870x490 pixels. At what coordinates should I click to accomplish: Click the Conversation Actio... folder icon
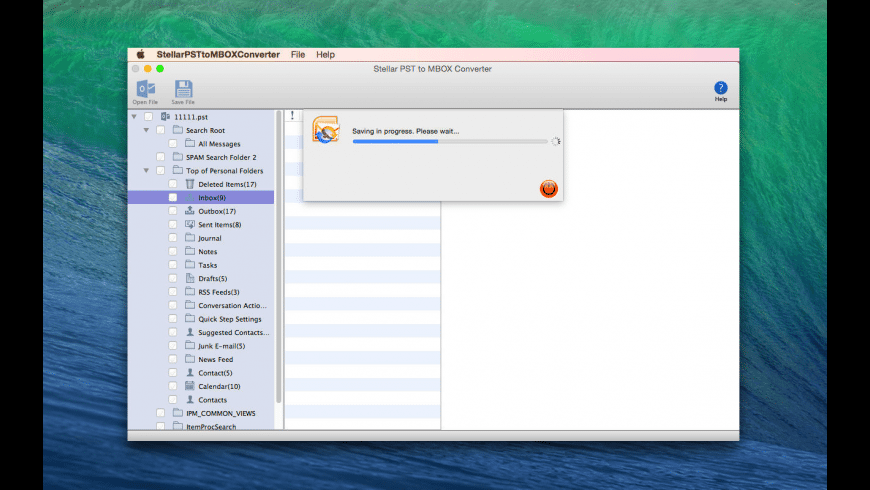click(190, 305)
